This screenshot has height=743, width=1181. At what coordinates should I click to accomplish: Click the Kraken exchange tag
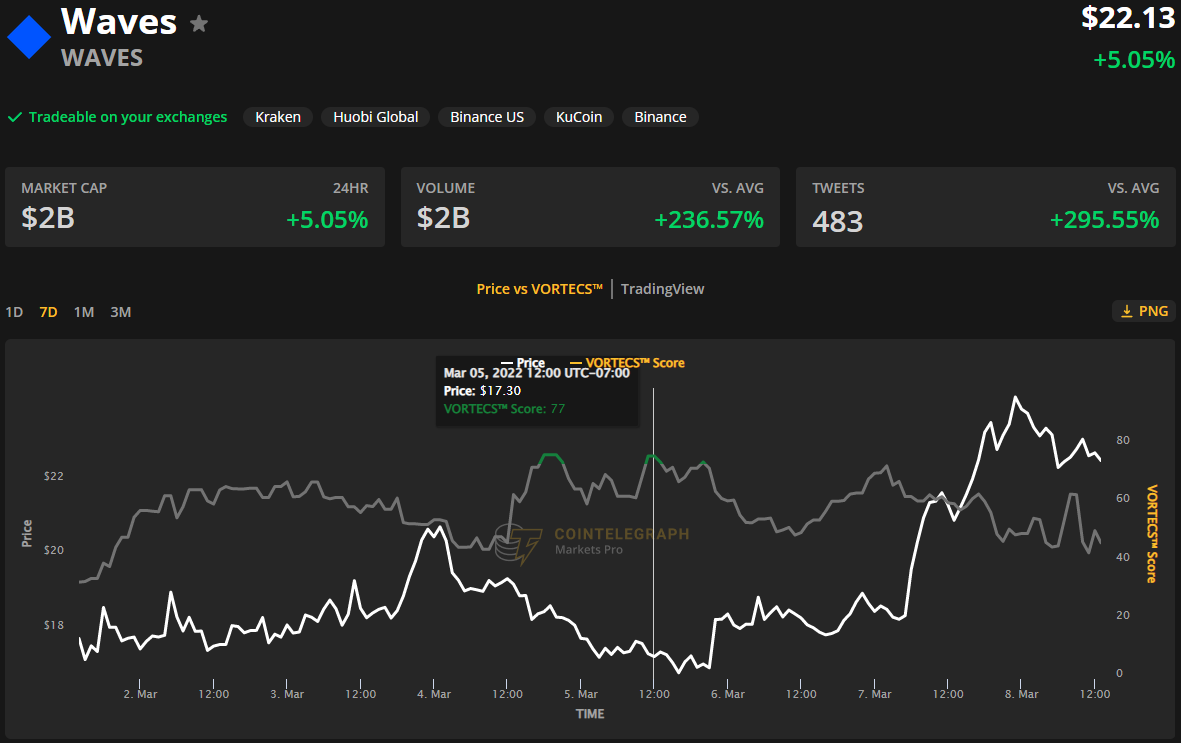[278, 117]
